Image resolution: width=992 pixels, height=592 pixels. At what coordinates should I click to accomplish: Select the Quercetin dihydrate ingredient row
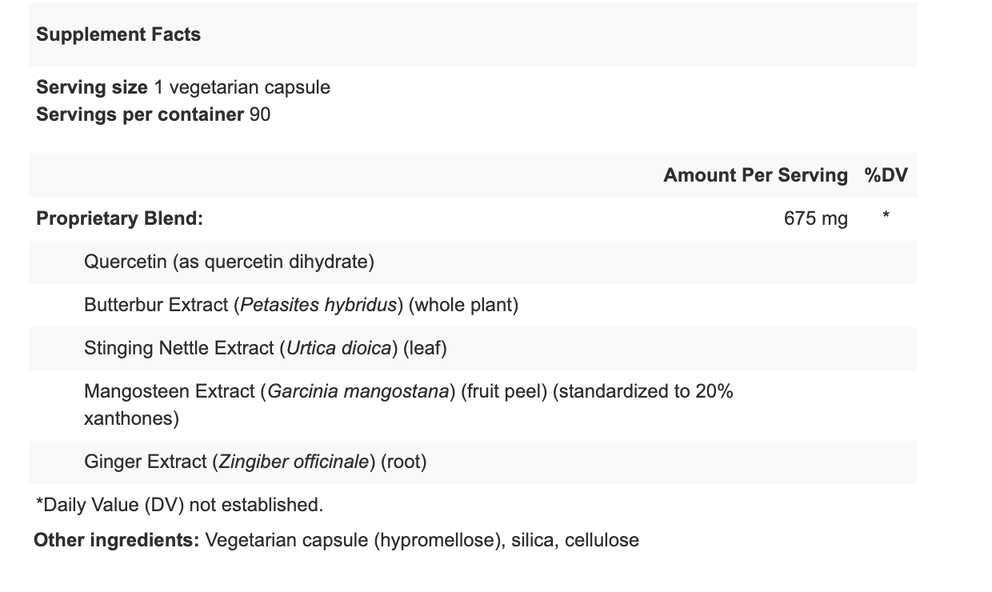point(473,262)
